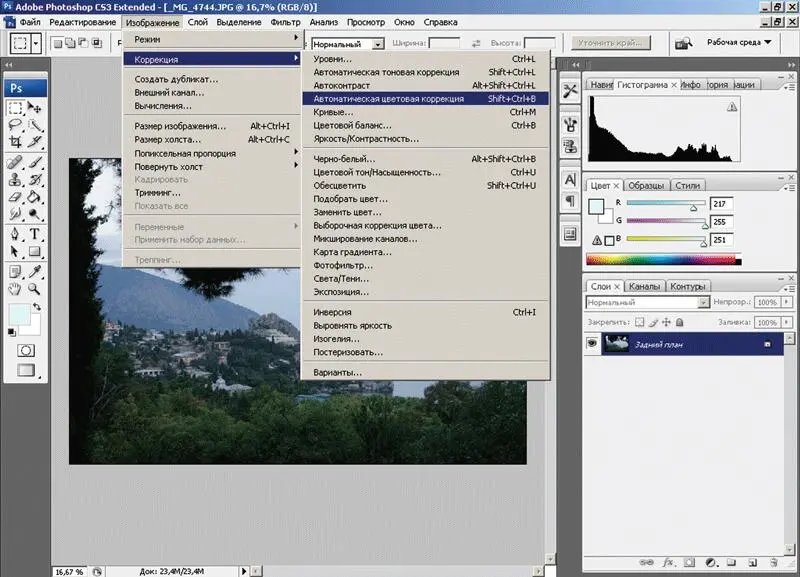Select the Rectangular Marquee tool in toolbox

15,108
